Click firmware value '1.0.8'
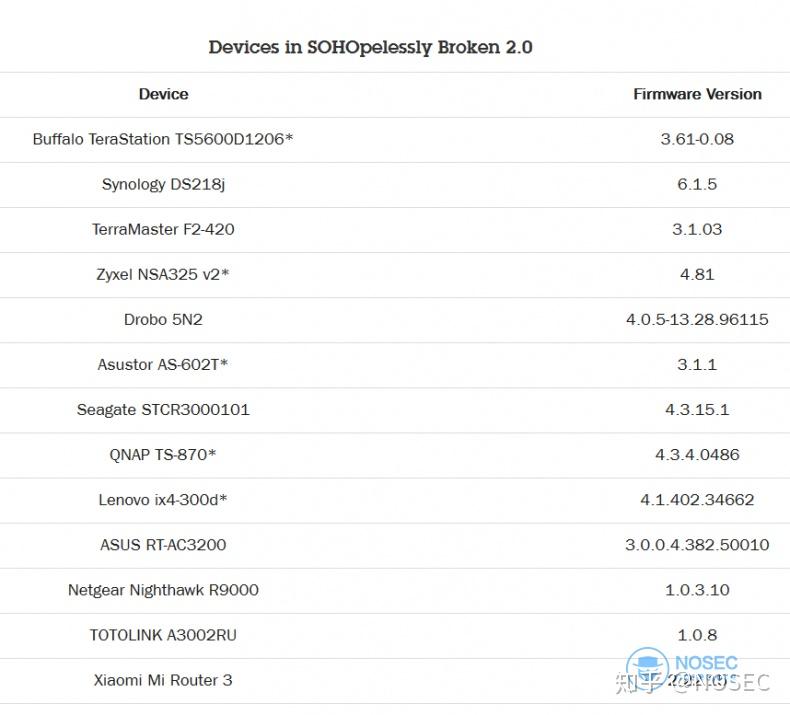This screenshot has width=790, height=715. (697, 635)
